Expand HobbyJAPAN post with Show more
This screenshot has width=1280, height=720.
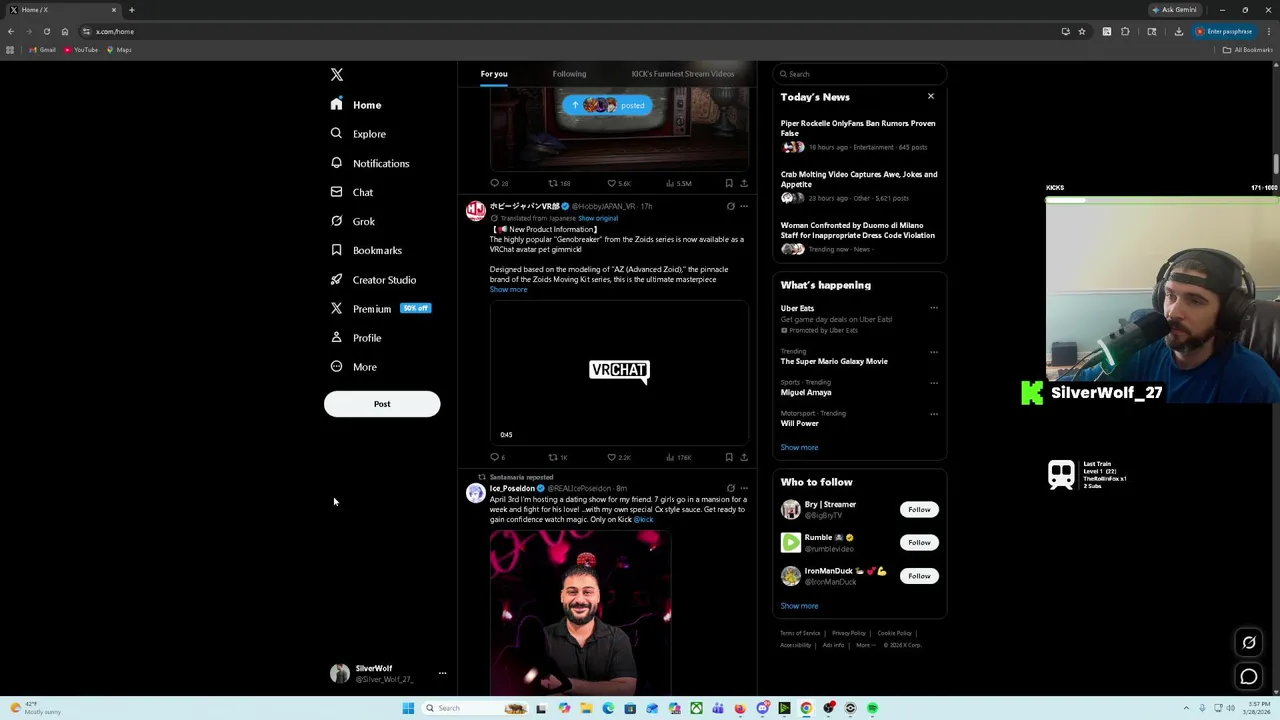(x=508, y=289)
